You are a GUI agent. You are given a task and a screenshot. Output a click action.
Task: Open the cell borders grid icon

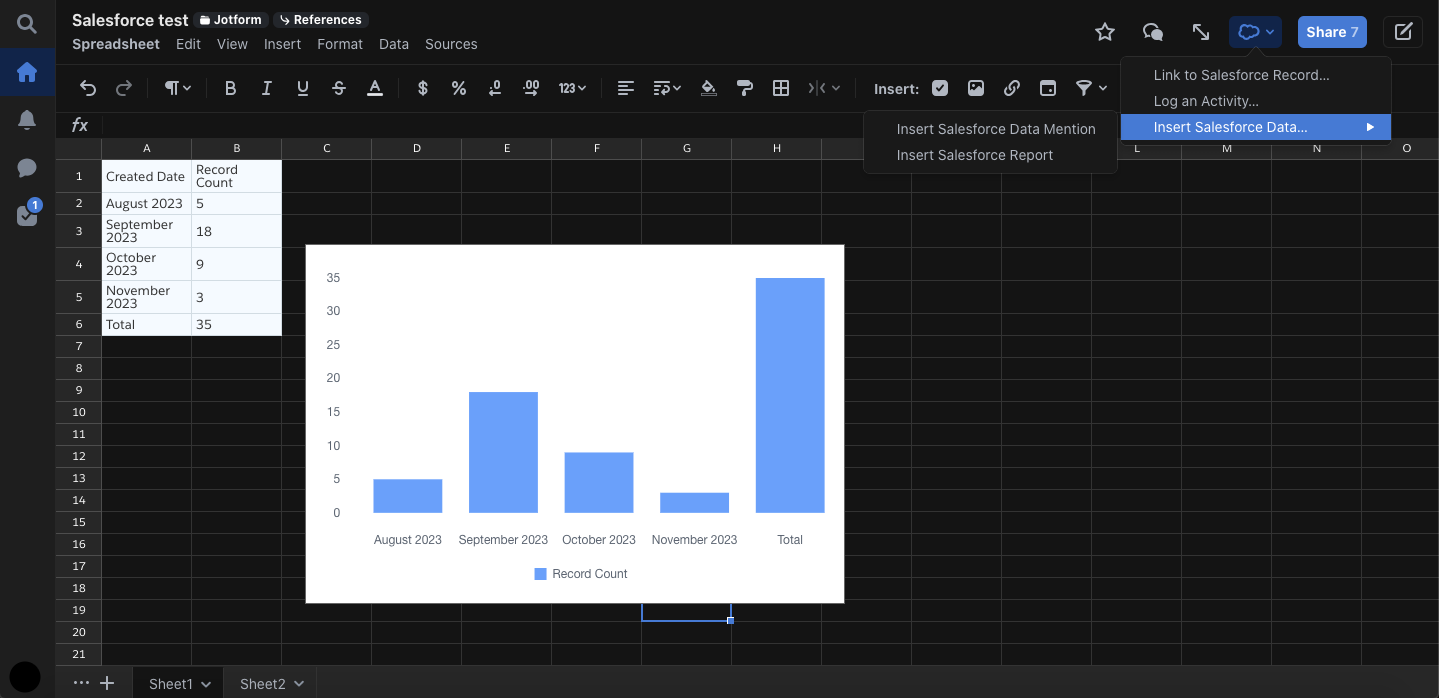point(781,88)
